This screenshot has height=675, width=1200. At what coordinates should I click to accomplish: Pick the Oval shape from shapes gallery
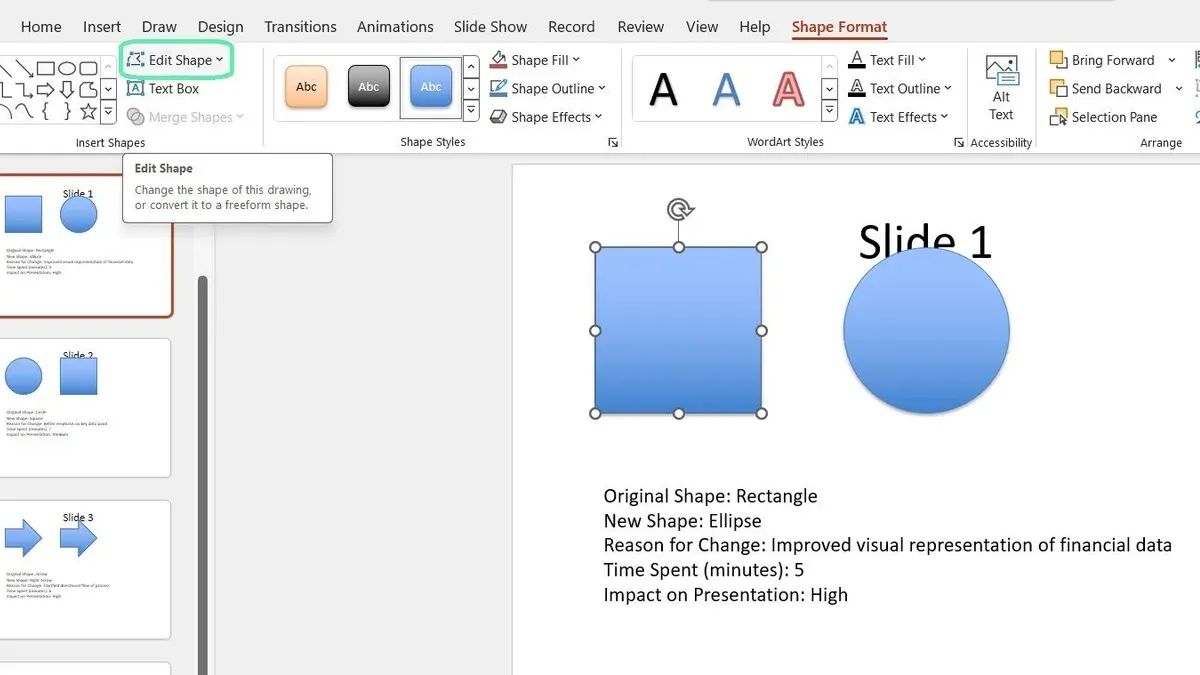[67, 68]
